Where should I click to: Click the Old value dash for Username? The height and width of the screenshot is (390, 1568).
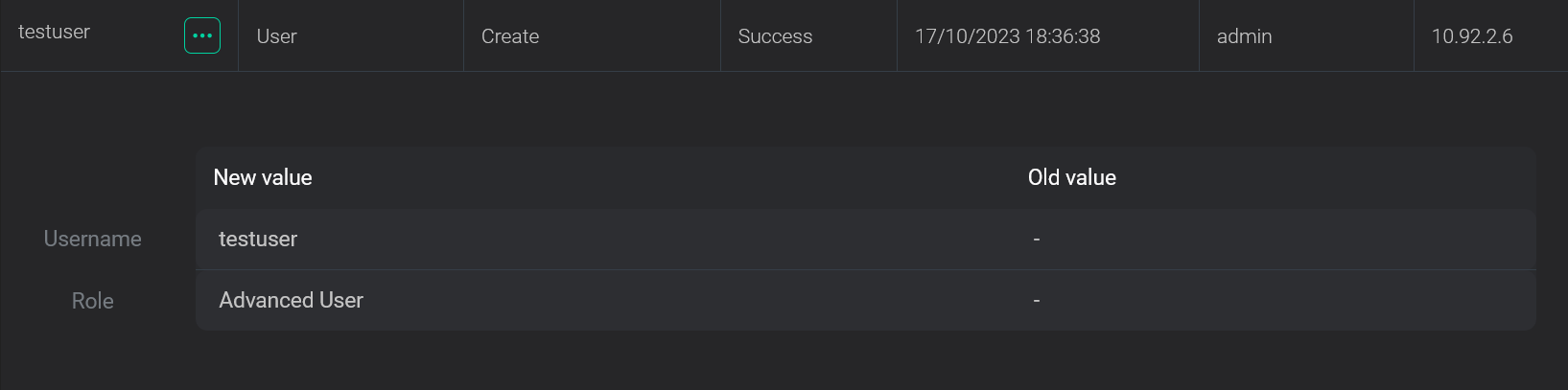click(x=1037, y=239)
